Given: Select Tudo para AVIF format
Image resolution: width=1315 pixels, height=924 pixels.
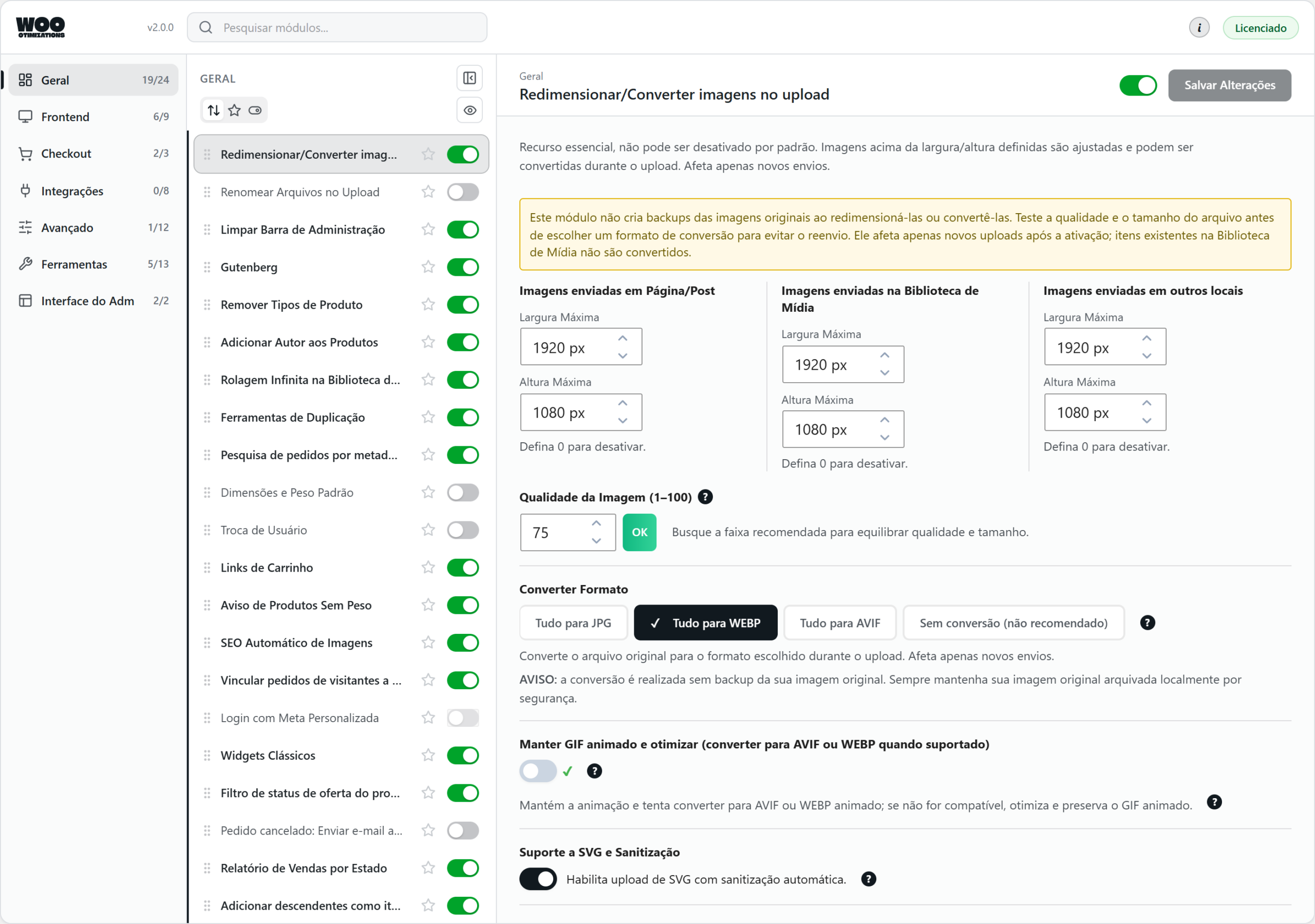Looking at the screenshot, I should point(840,623).
